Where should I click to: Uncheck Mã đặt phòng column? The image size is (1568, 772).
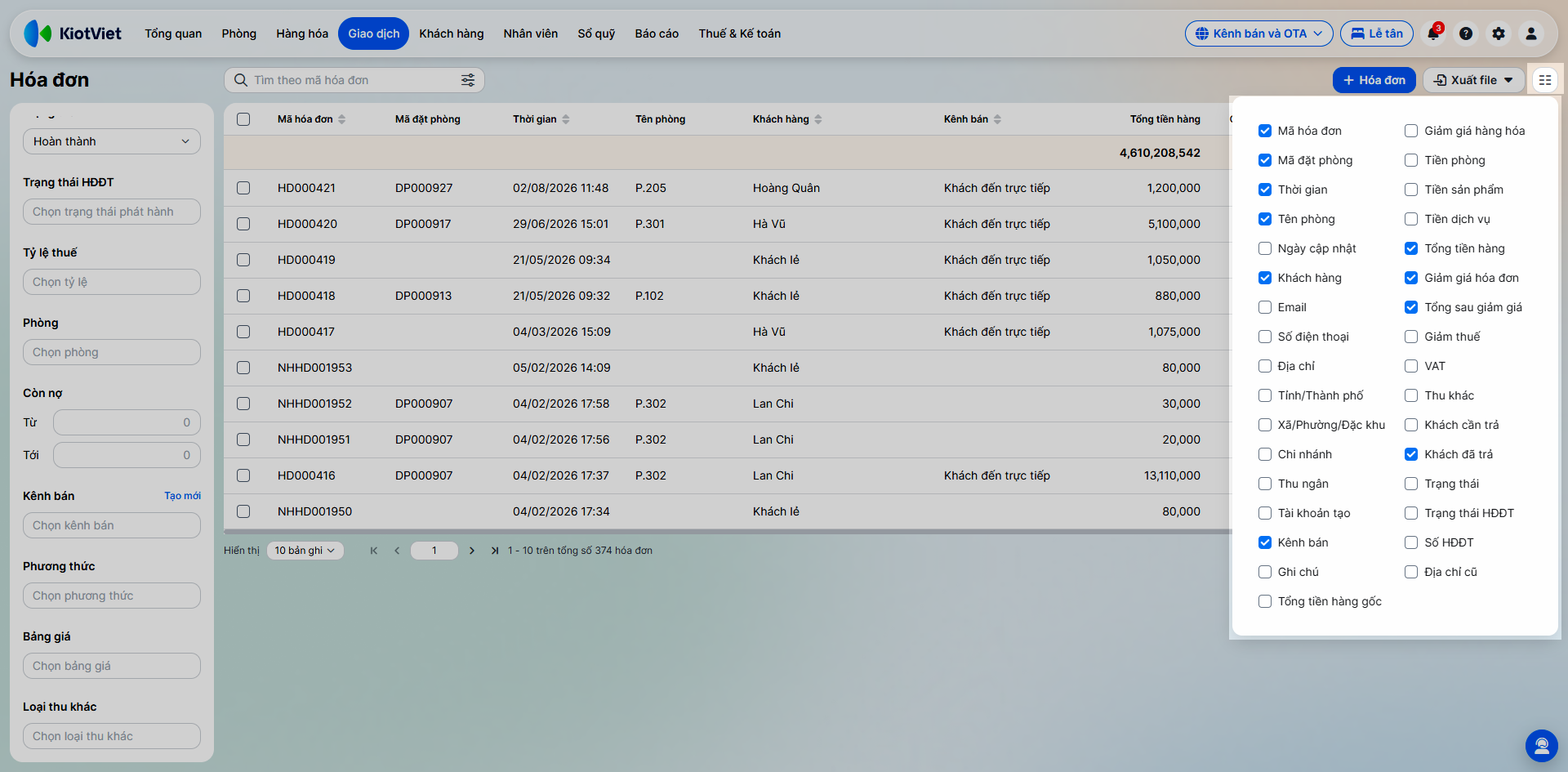pyautogui.click(x=1265, y=160)
